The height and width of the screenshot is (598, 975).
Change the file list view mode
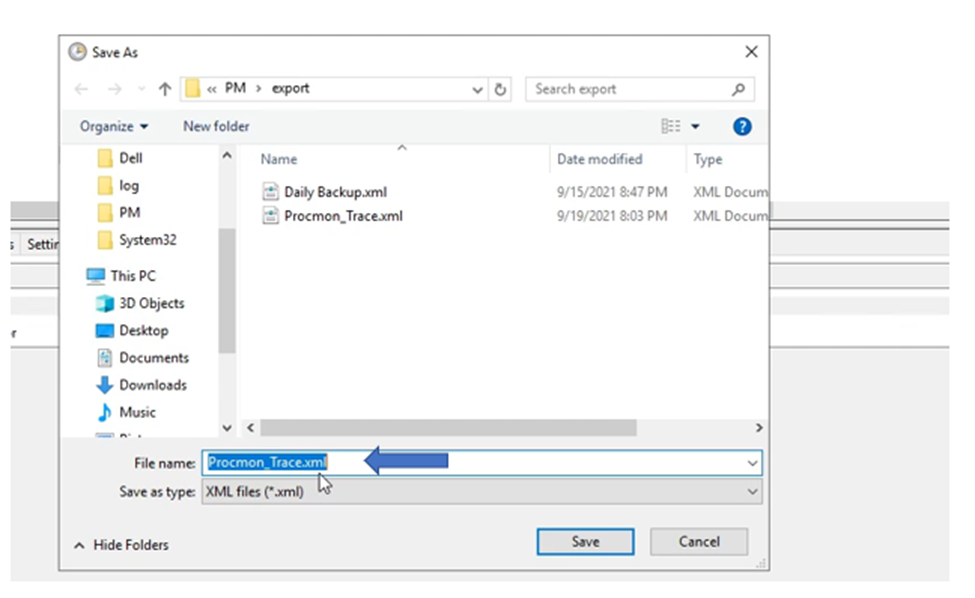coord(672,126)
